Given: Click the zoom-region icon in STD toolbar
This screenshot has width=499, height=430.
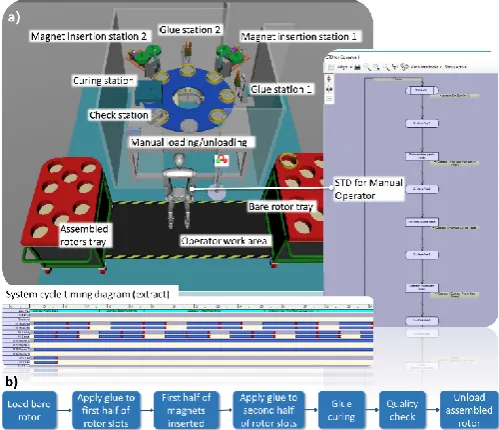Looking at the screenshot, I should (376, 67).
